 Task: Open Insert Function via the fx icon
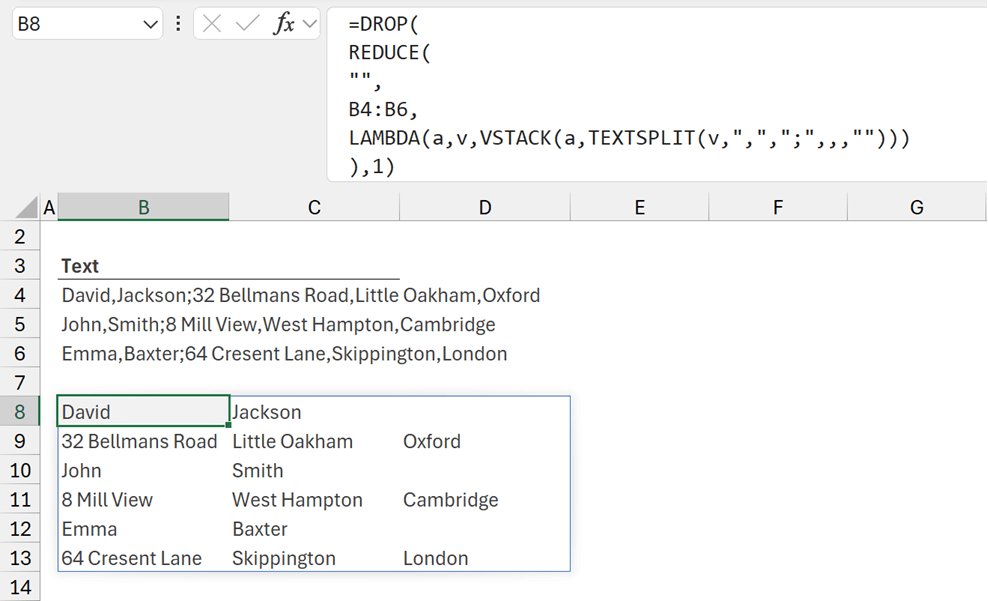[284, 24]
